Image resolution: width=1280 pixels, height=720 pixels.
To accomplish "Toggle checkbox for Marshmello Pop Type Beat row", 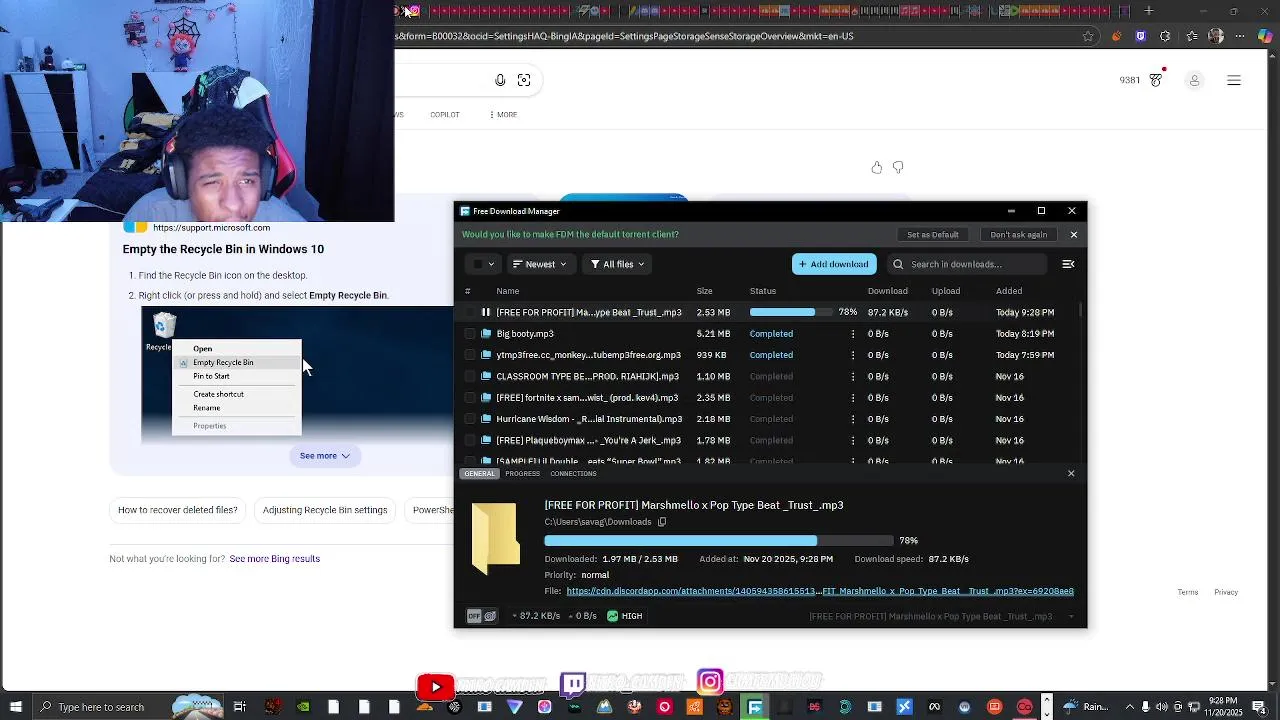I will click(471, 312).
